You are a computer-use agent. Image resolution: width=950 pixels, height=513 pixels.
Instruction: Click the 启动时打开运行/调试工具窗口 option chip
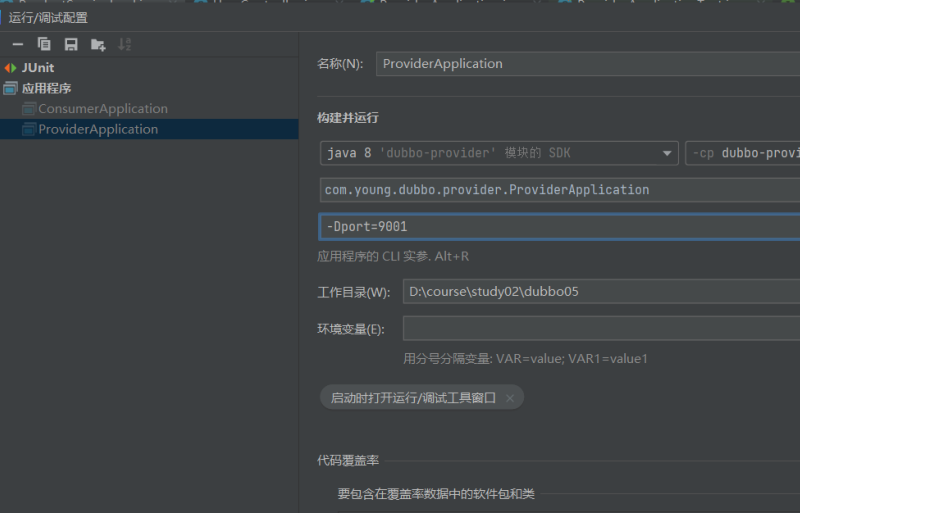tap(413, 398)
